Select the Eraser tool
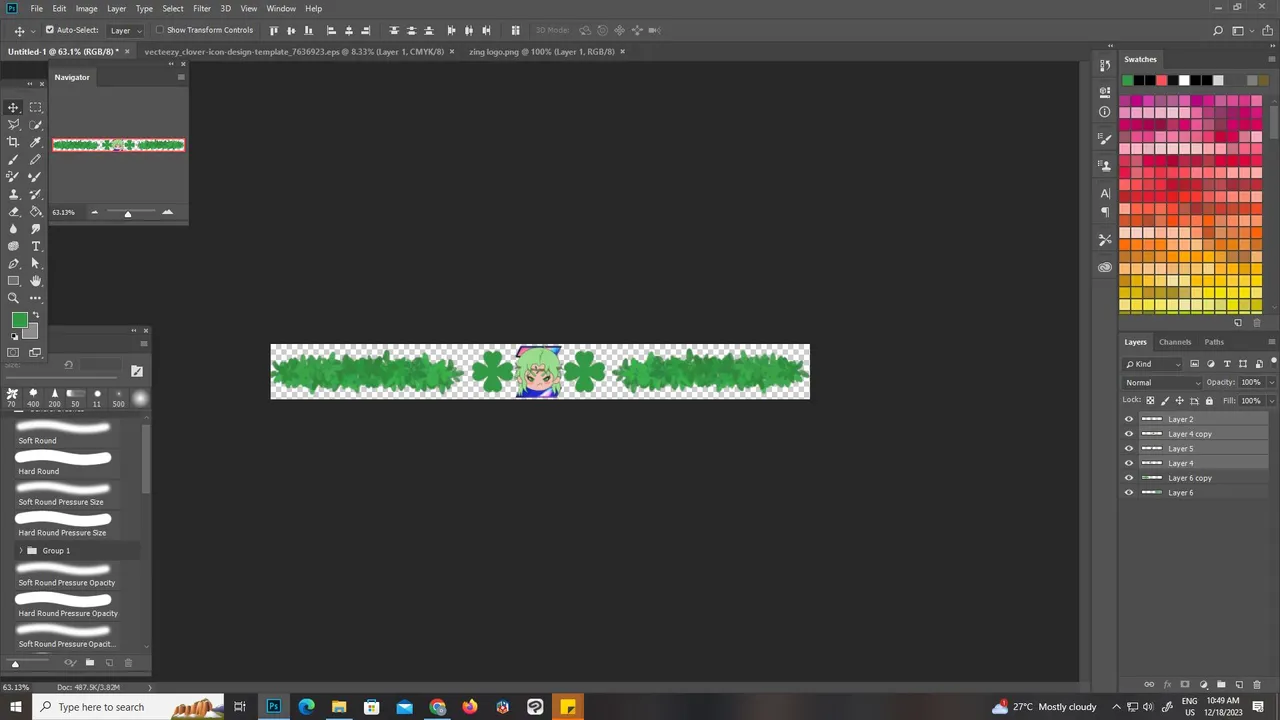The image size is (1280, 720). pos(13,211)
